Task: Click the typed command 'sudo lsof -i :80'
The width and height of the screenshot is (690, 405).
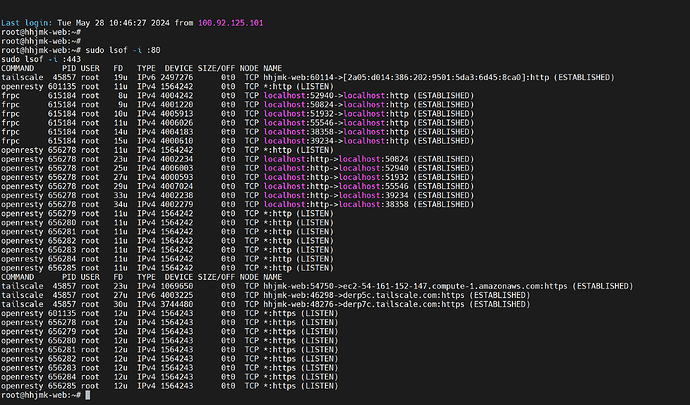Action: pos(123,50)
